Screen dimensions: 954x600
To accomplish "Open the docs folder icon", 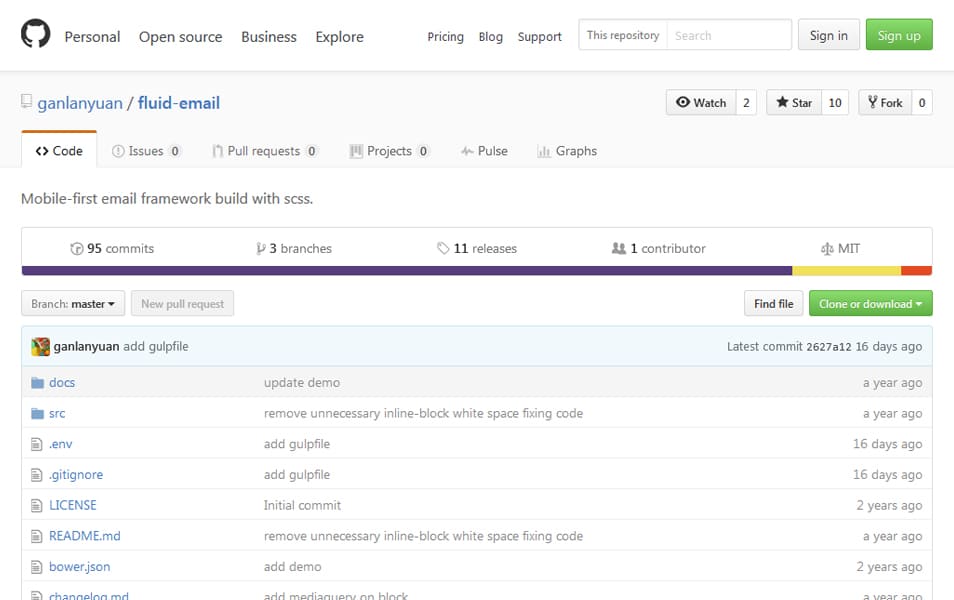I will click(38, 382).
